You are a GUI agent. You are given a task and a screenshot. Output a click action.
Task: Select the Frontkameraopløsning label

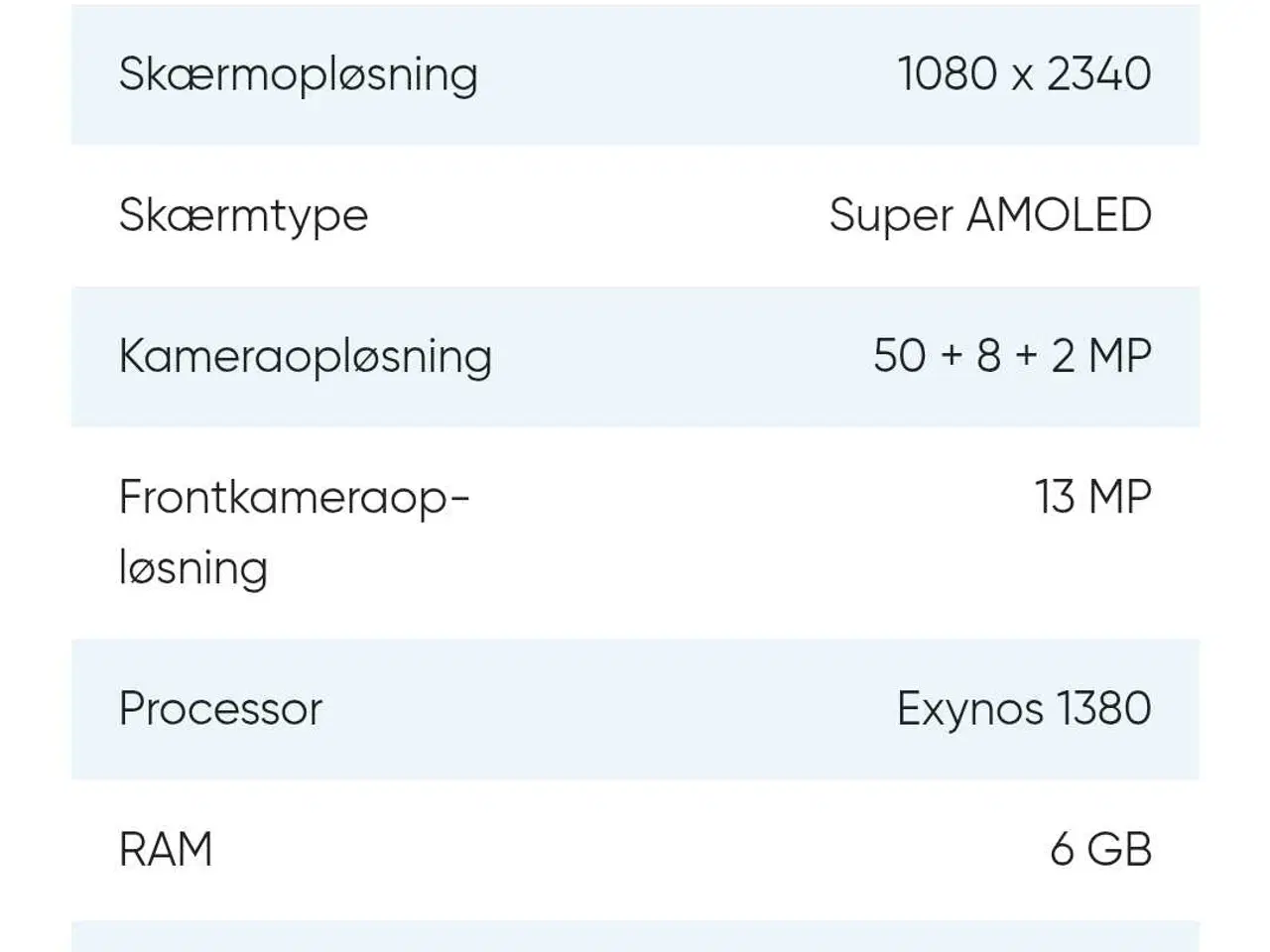(294, 532)
